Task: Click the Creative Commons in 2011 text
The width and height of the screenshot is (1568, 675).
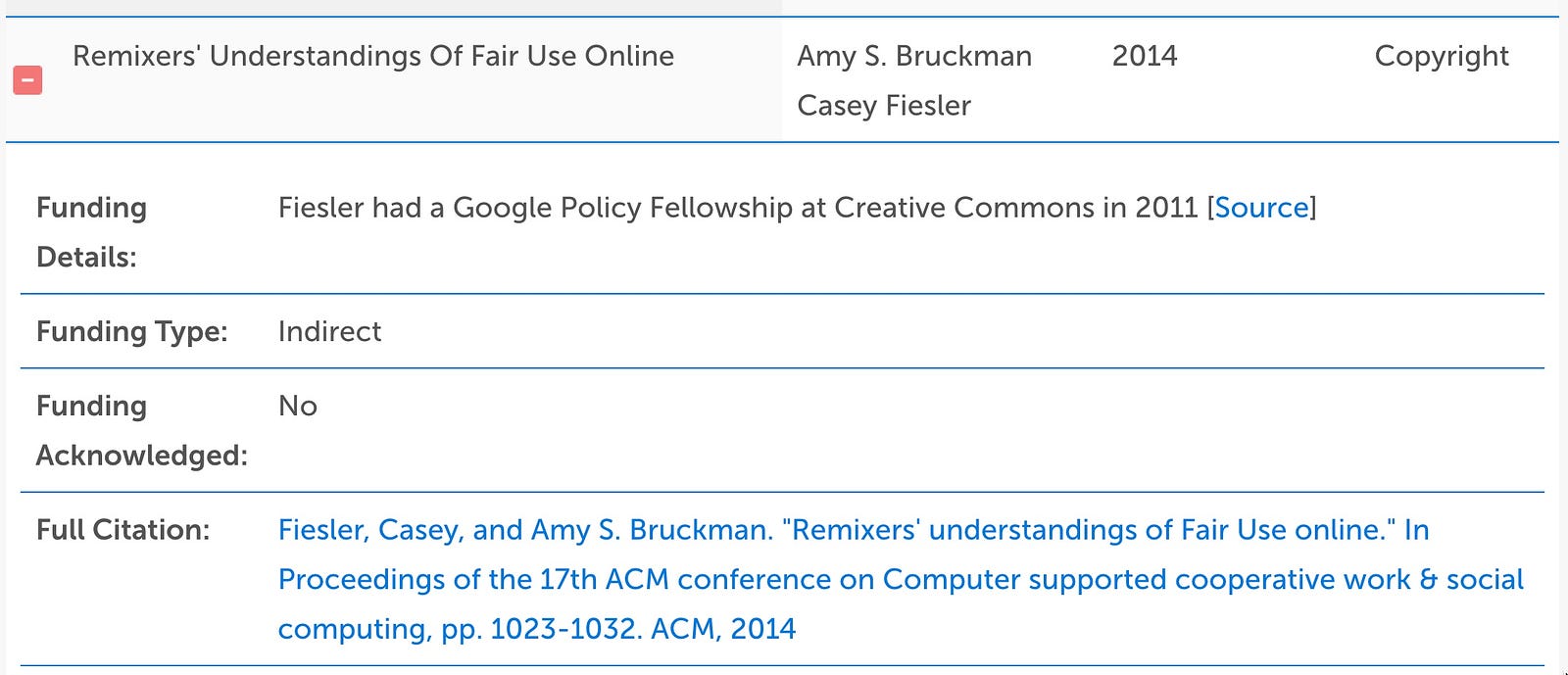Action: click(x=1016, y=208)
